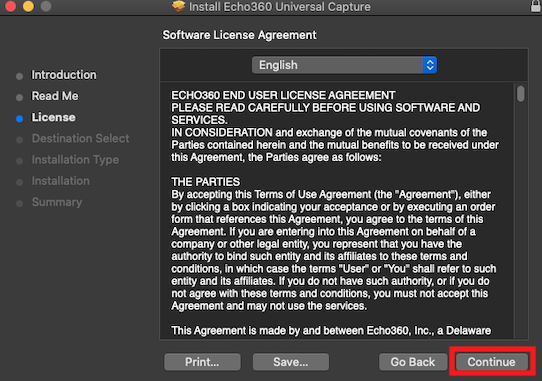Image resolution: width=542 pixels, height=381 pixels.
Task: Click the lock icon in title bar
Action: 536,6
